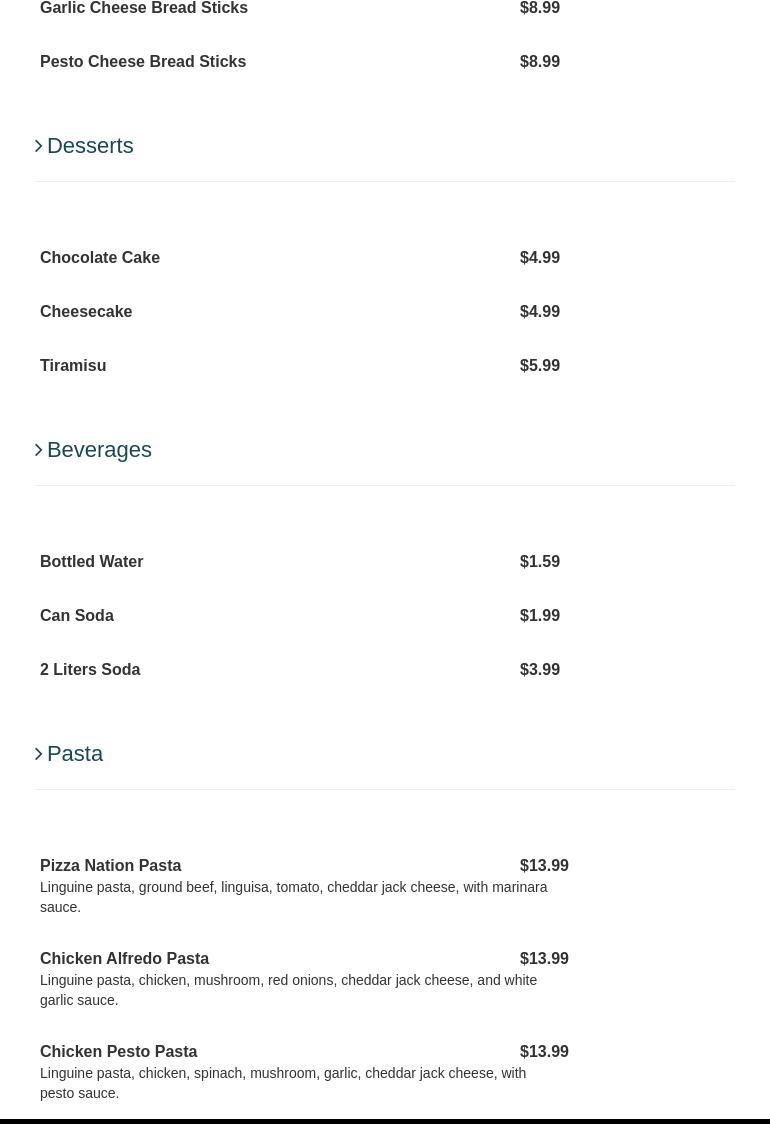The height and width of the screenshot is (1124, 770).
Task: Open the Beverages category heading
Action: coord(99,450)
